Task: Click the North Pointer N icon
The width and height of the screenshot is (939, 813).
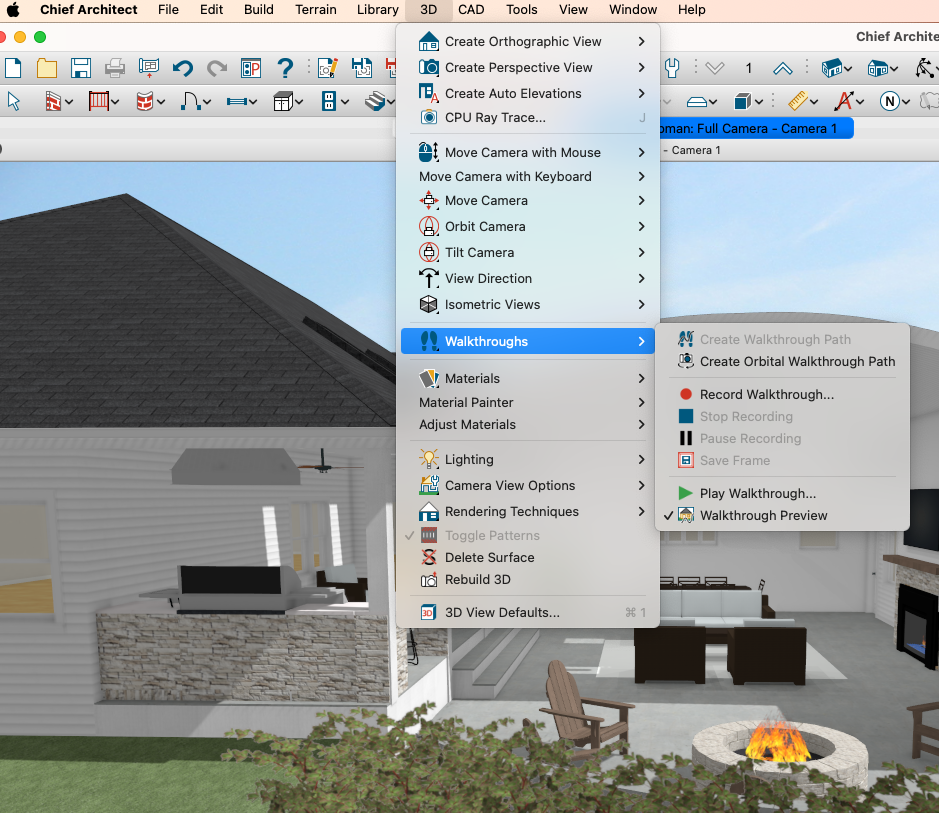Action: (x=890, y=101)
